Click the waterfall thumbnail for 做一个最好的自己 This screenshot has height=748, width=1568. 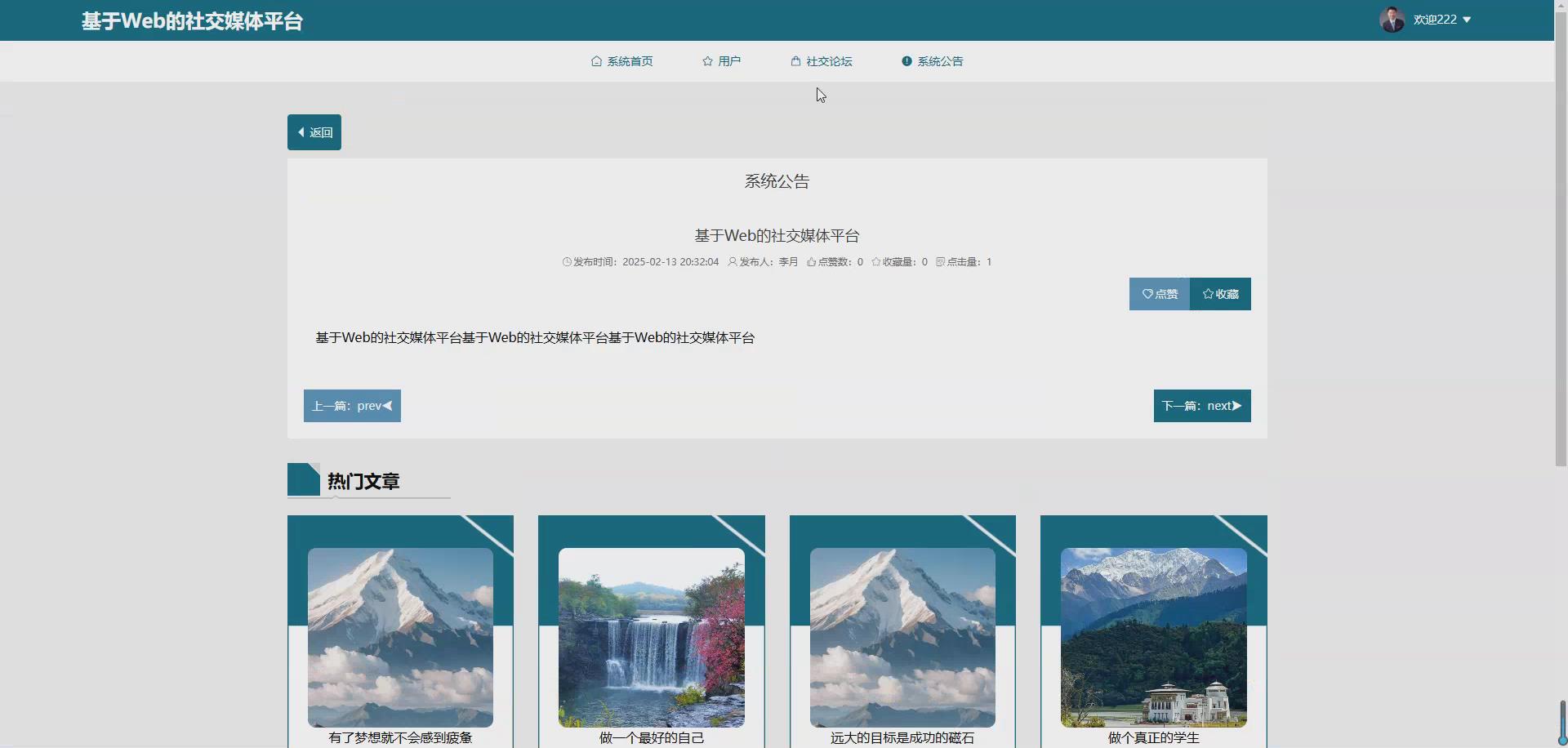[651, 638]
